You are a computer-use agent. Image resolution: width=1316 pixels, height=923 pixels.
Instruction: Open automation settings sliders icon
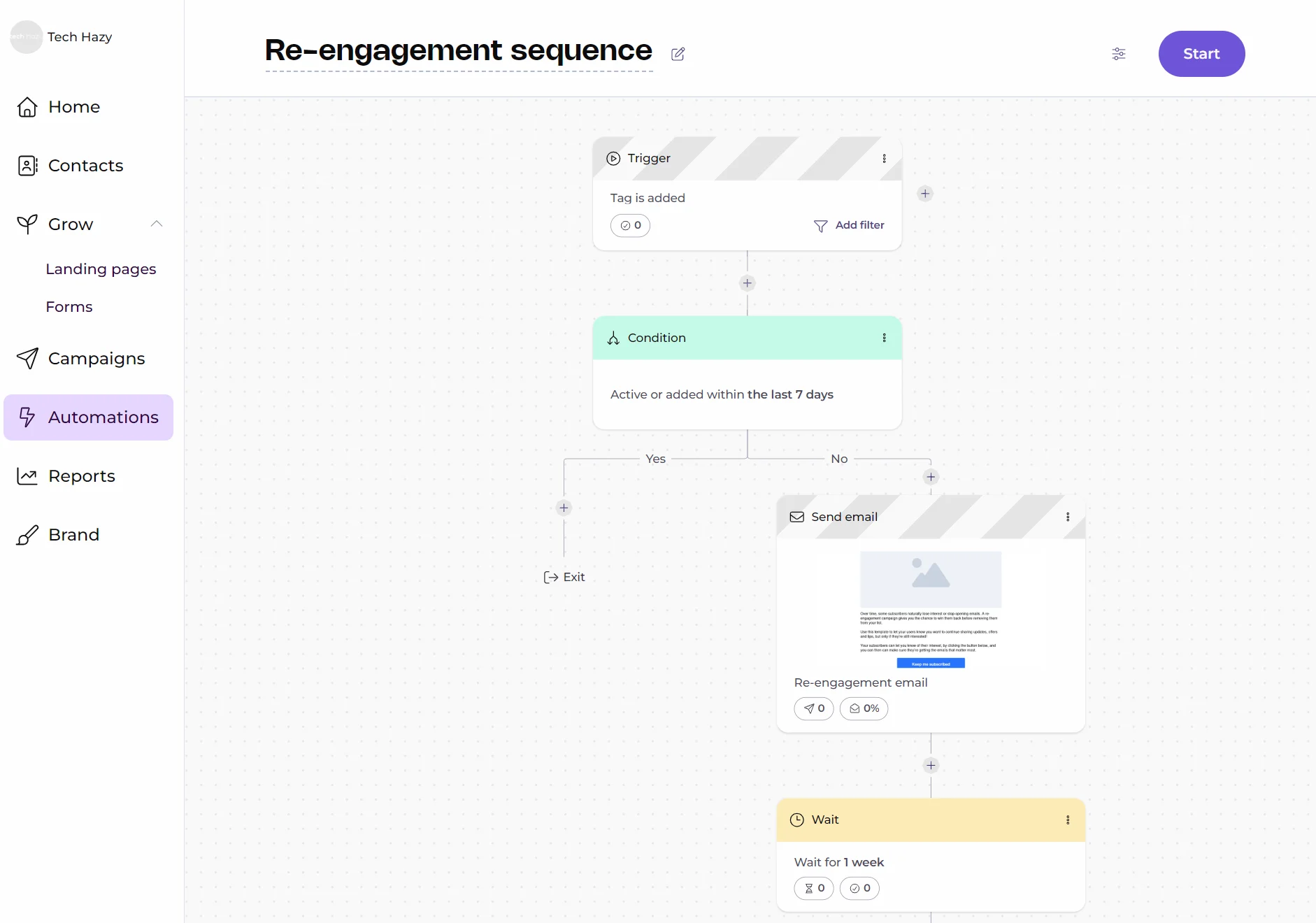coord(1119,54)
